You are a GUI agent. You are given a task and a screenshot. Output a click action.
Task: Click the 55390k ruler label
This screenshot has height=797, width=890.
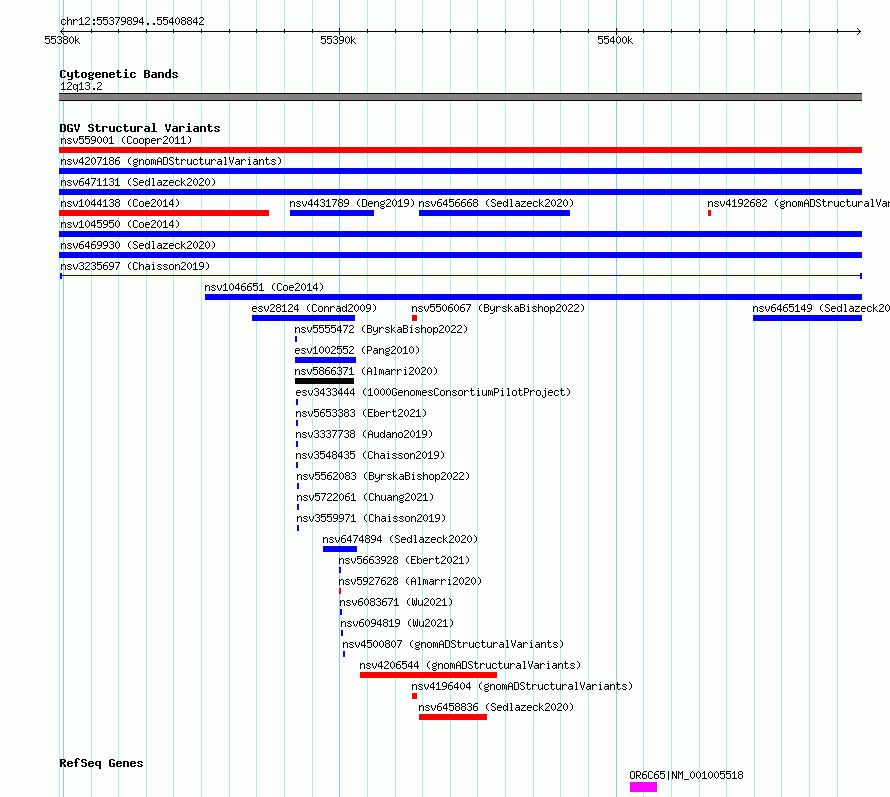click(338, 40)
